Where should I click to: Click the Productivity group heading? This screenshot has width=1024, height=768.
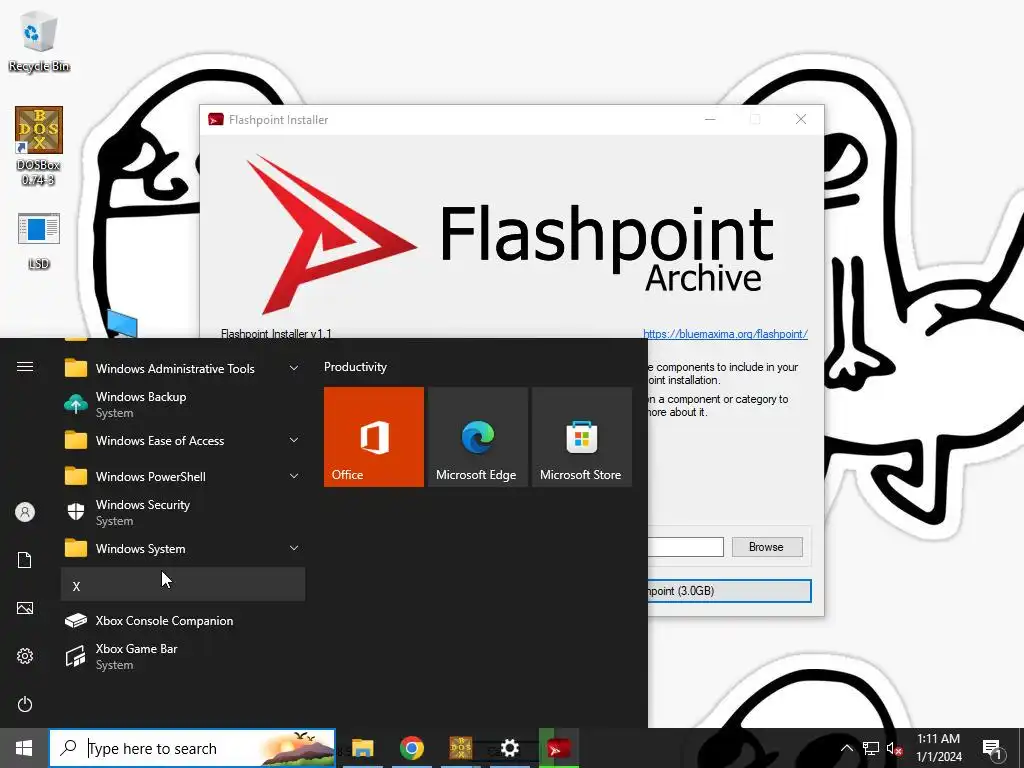click(x=355, y=367)
